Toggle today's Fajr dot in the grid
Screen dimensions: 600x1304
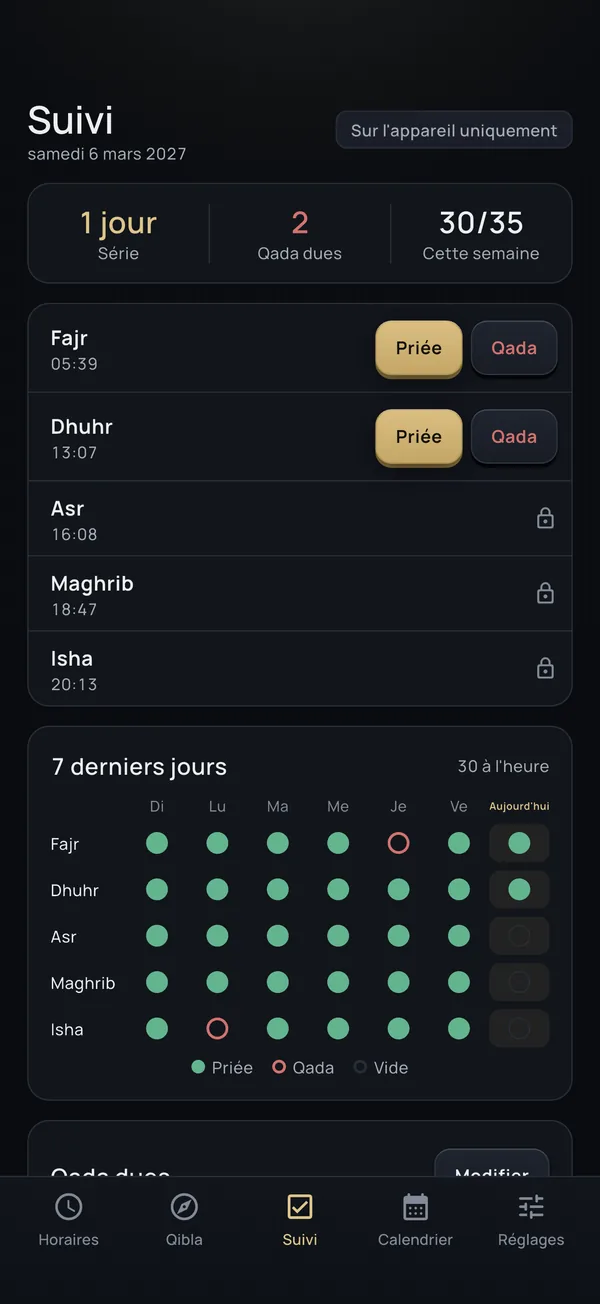[519, 843]
